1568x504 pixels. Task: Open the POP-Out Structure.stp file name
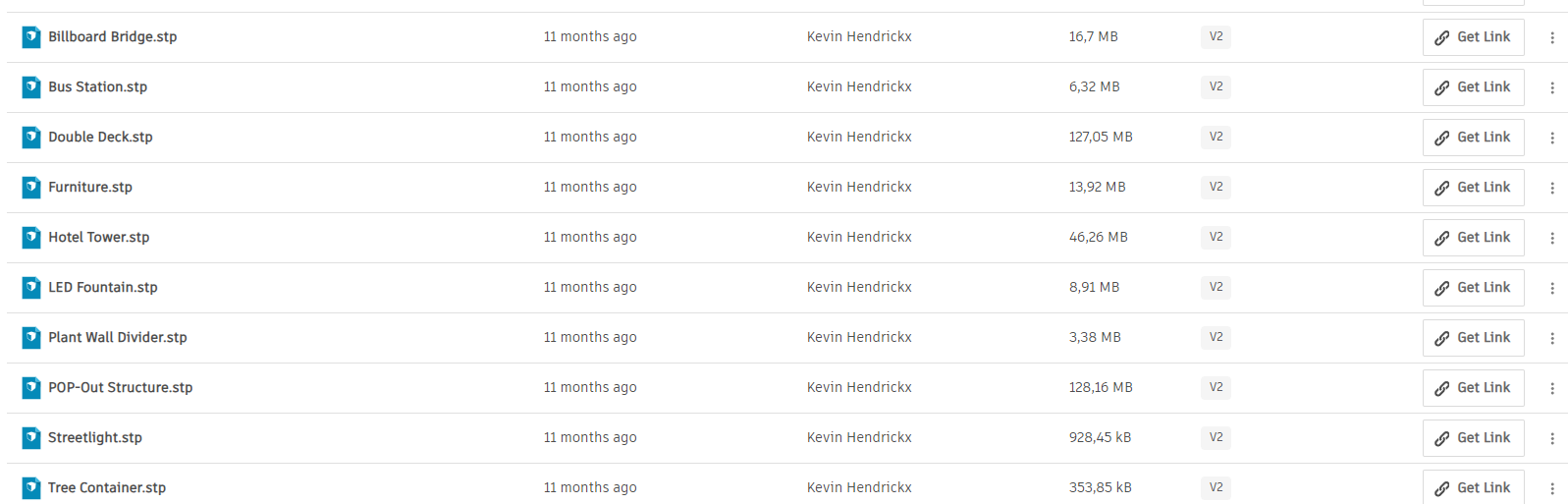tap(121, 388)
